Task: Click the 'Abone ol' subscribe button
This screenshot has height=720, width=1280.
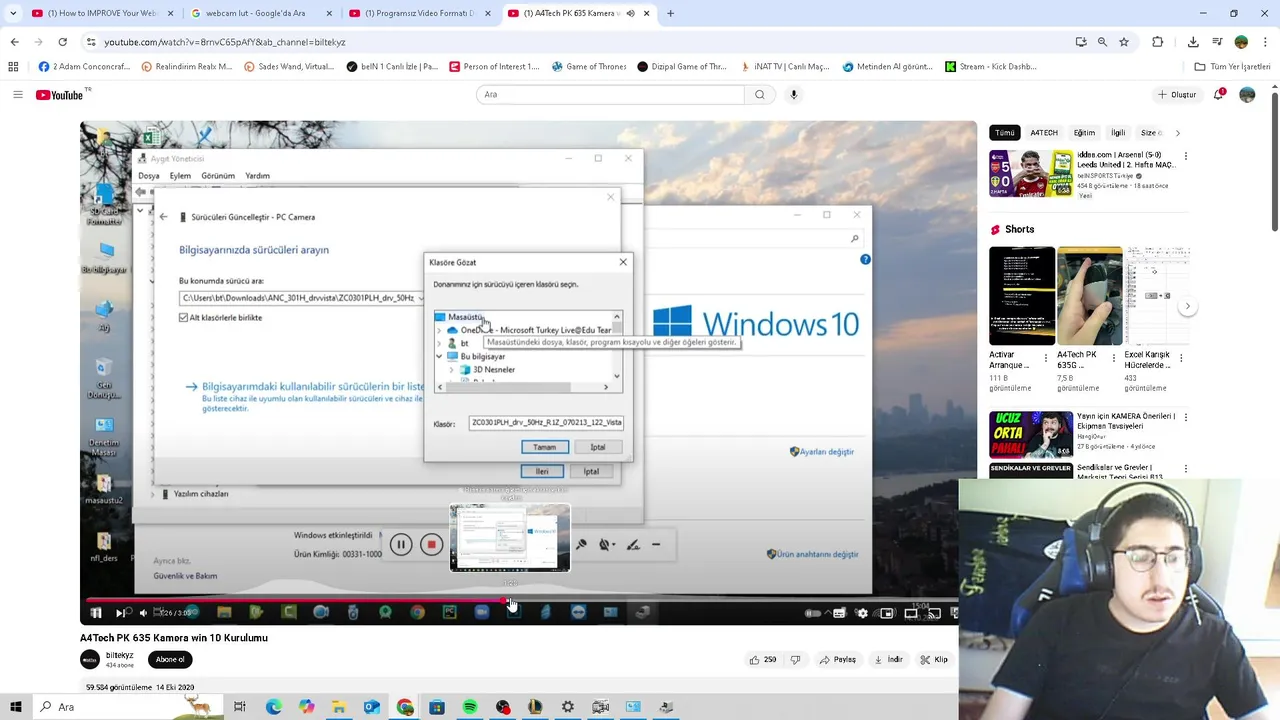Action: tap(170, 660)
